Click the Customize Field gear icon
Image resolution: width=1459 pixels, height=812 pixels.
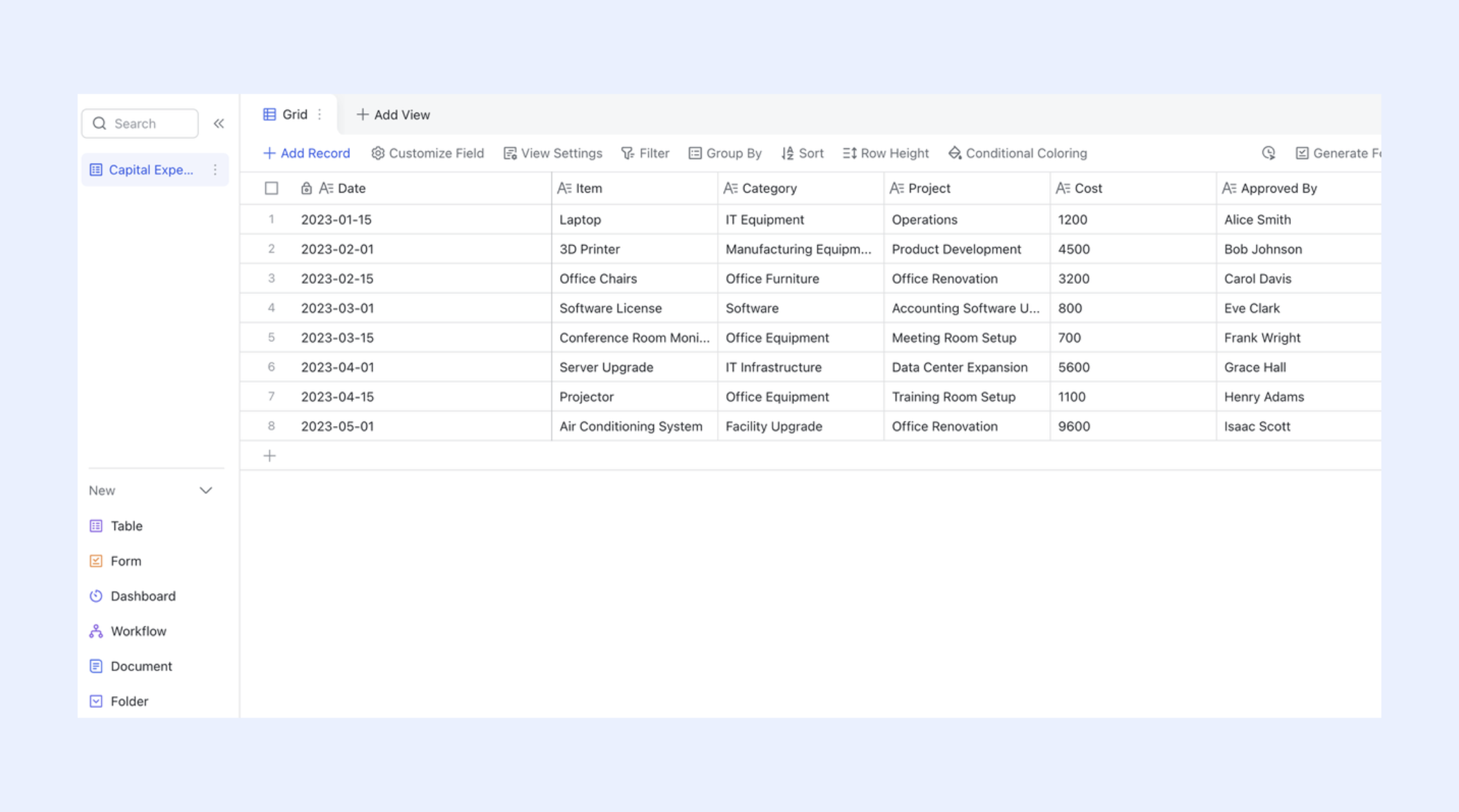pyautogui.click(x=378, y=153)
